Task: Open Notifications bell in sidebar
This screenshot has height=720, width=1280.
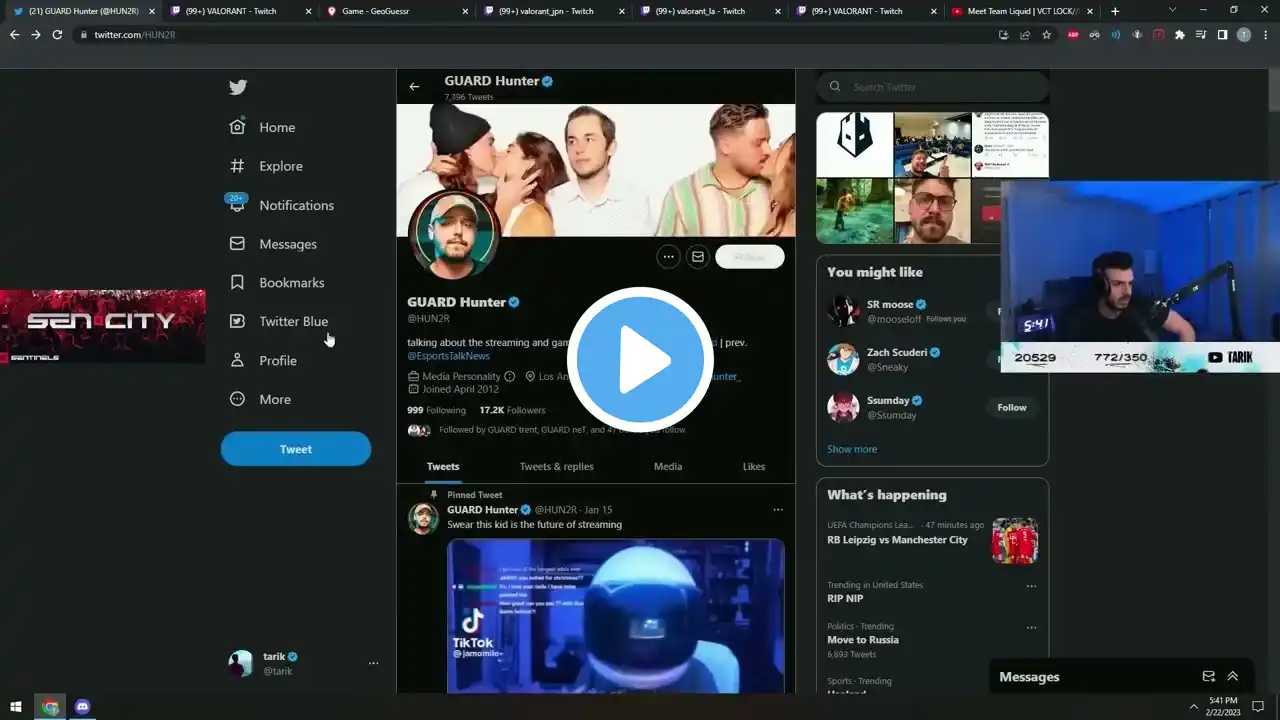Action: point(237,205)
